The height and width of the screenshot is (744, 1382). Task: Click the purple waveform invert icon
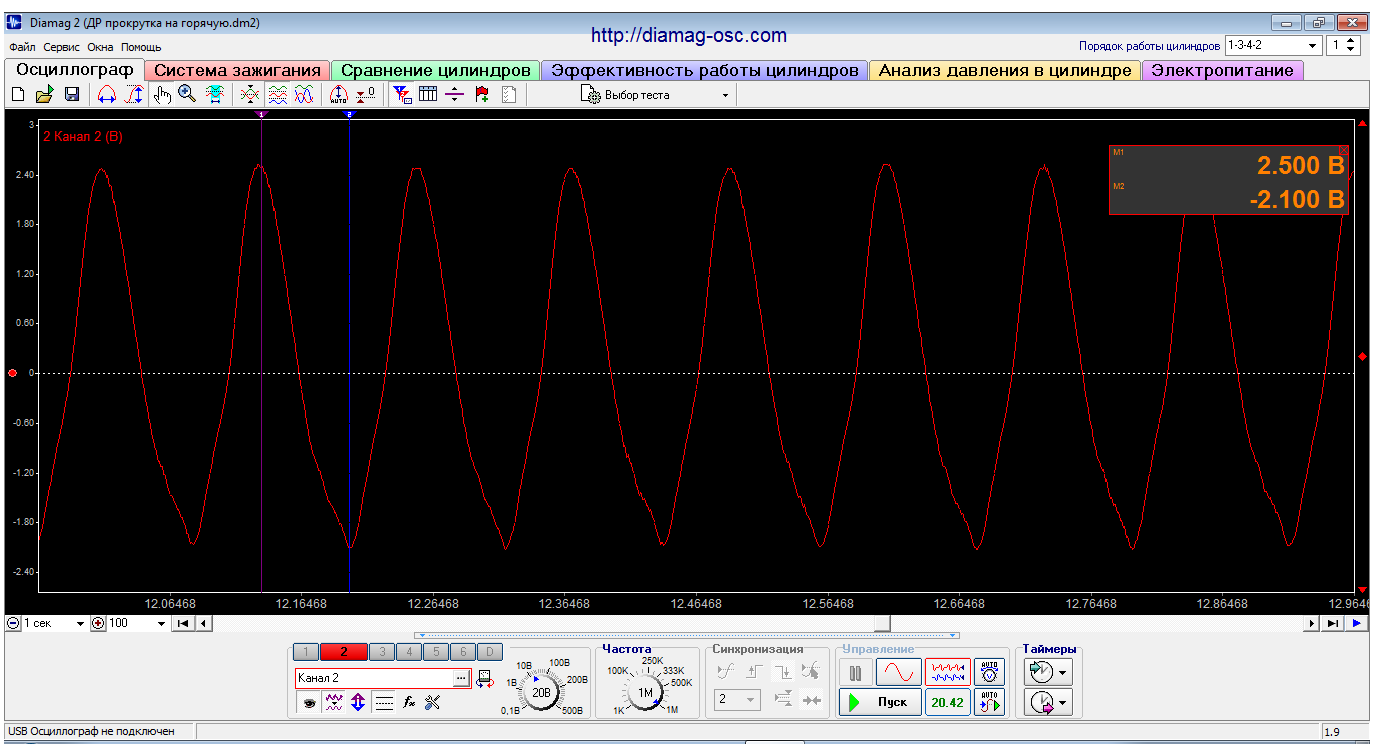click(335, 703)
